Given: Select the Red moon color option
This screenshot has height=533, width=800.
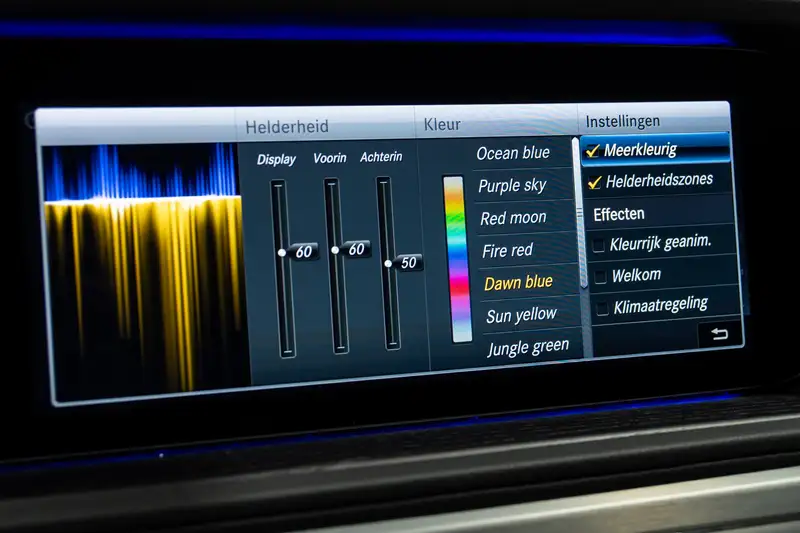Looking at the screenshot, I should [513, 217].
